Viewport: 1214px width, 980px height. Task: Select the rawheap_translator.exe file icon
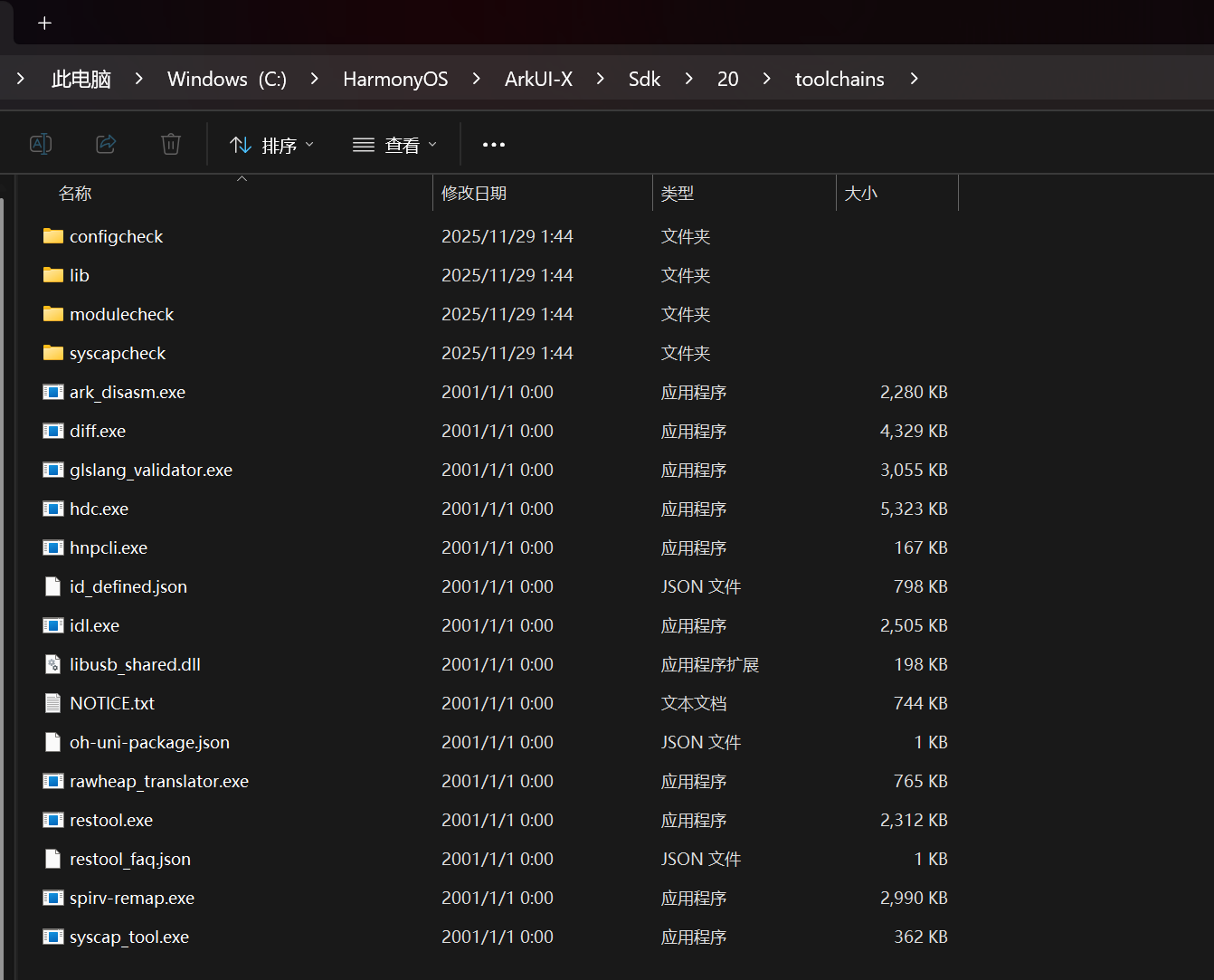(53, 781)
